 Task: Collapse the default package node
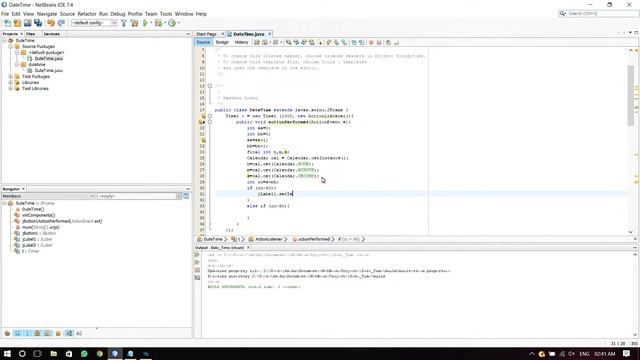17,53
